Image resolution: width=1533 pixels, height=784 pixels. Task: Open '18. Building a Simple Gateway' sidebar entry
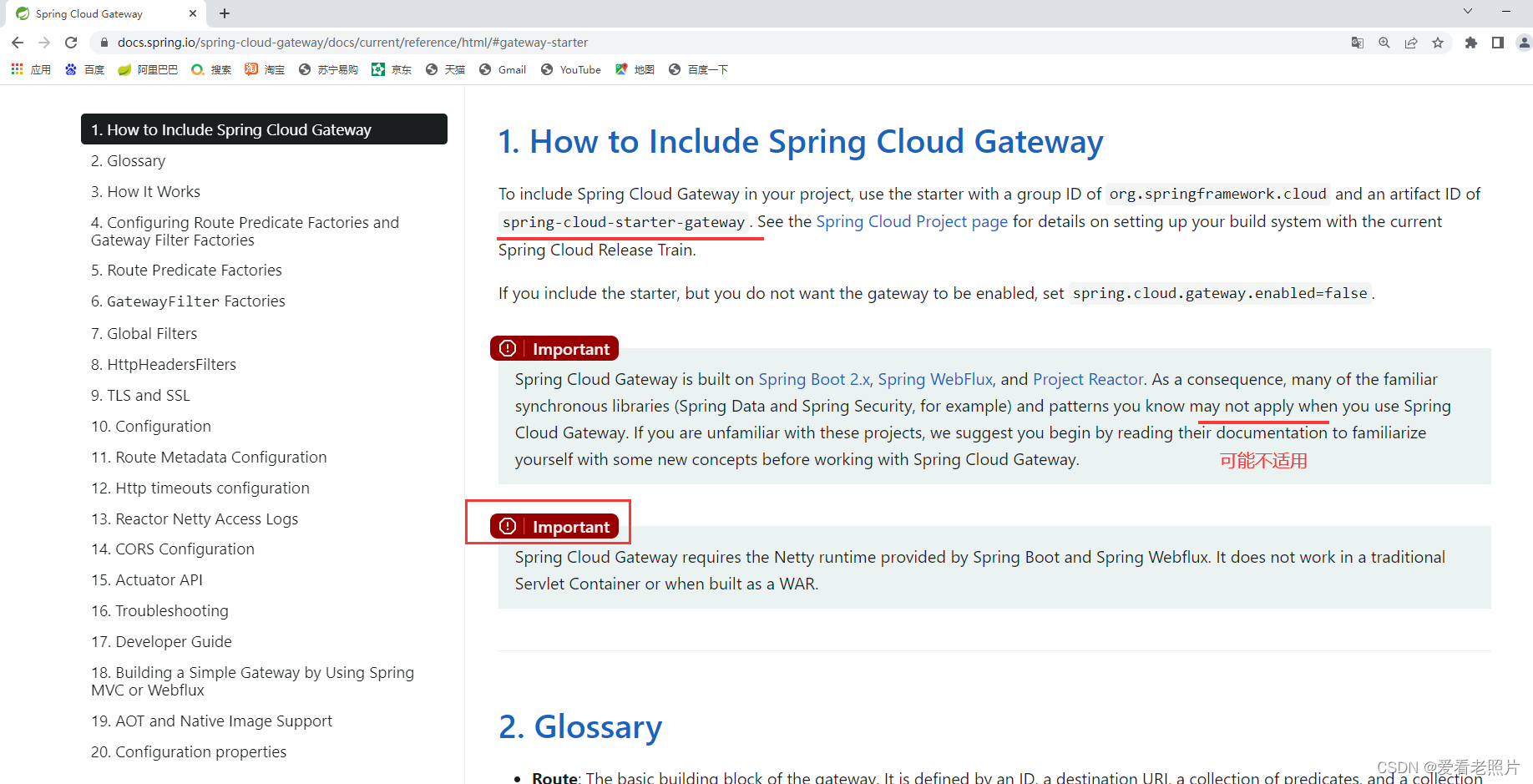(x=252, y=681)
